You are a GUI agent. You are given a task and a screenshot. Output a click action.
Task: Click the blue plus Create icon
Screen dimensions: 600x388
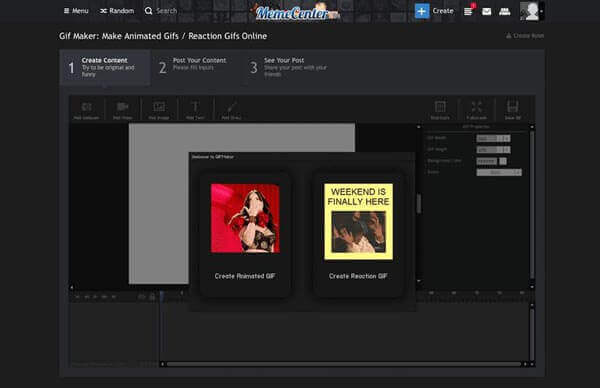coord(422,11)
